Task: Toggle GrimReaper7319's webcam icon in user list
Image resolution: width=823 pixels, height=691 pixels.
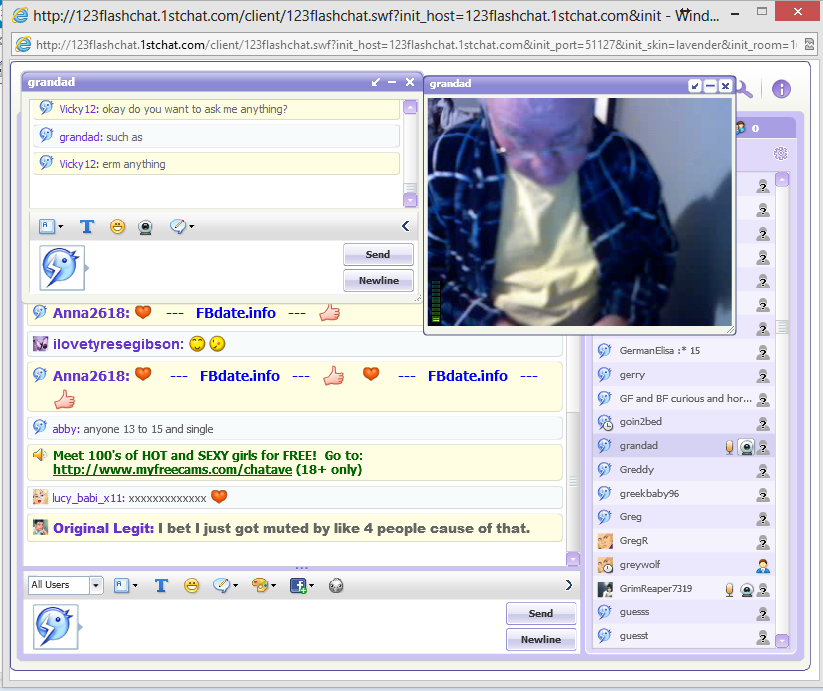Action: pyautogui.click(x=746, y=589)
